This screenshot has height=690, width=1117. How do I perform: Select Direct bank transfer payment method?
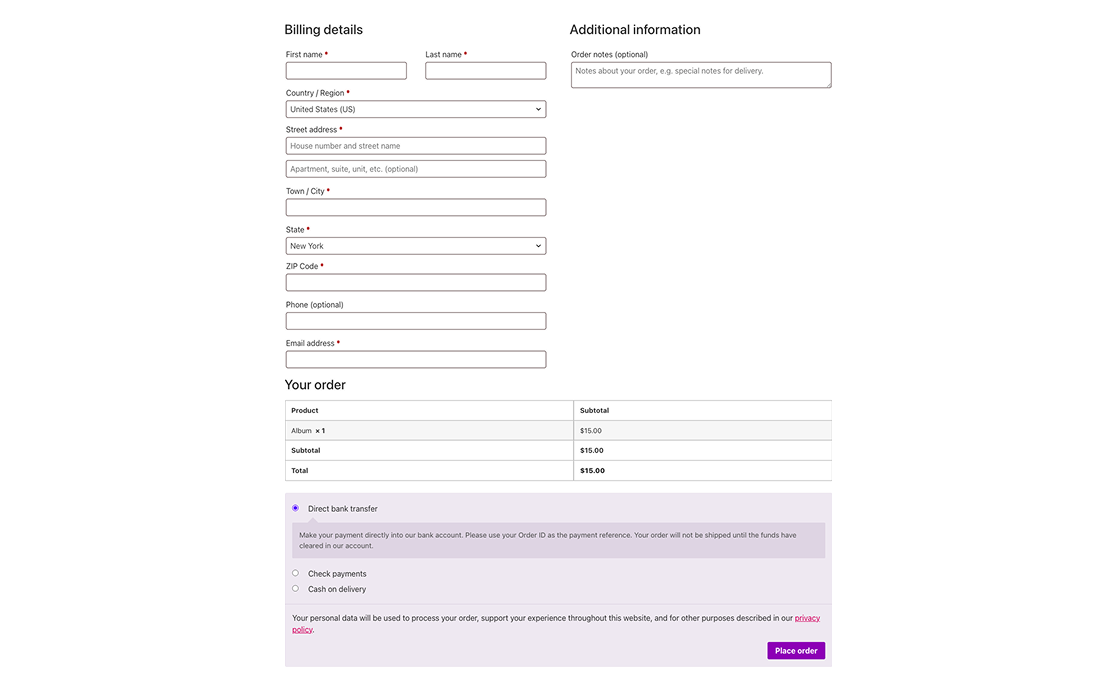[295, 508]
